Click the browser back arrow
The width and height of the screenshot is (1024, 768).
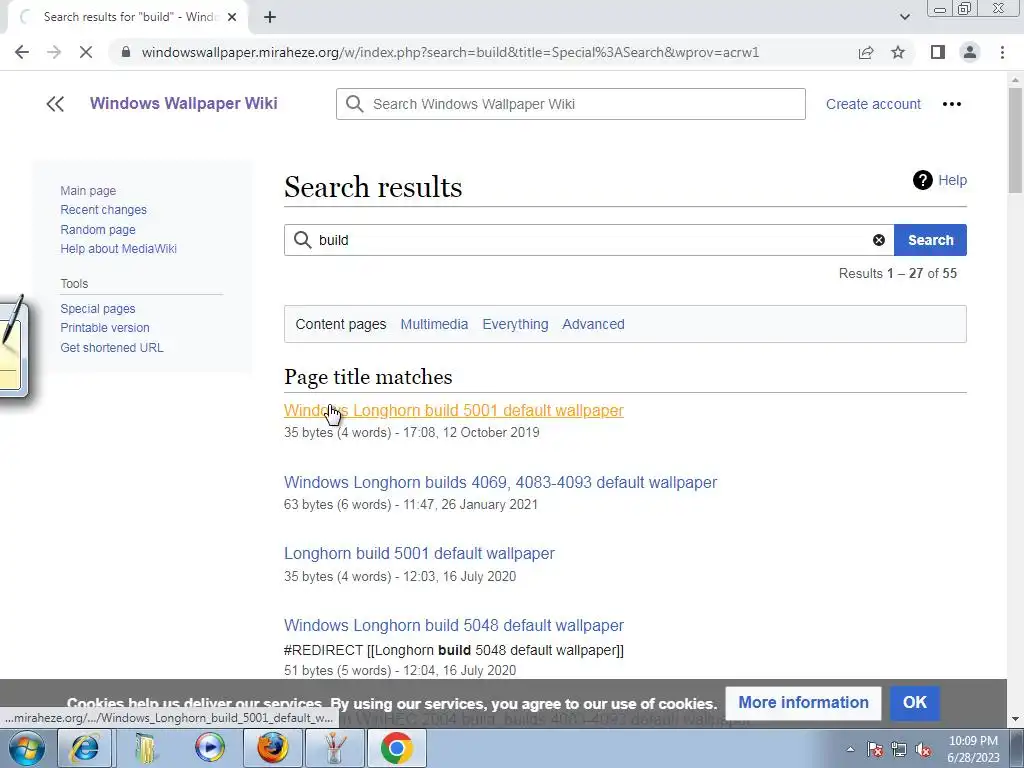(22, 52)
